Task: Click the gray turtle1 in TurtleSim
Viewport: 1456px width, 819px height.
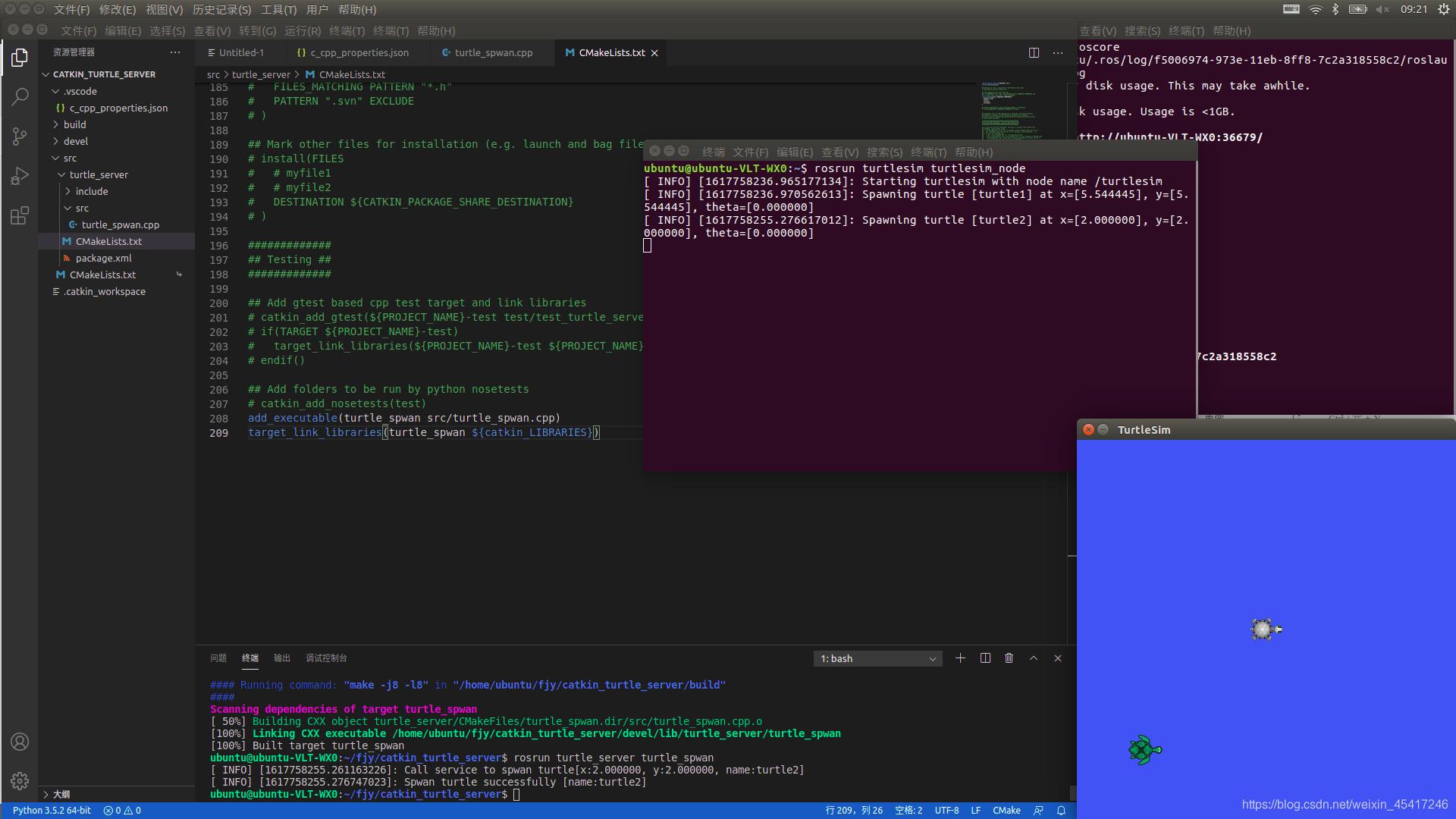Action: tap(1266, 629)
